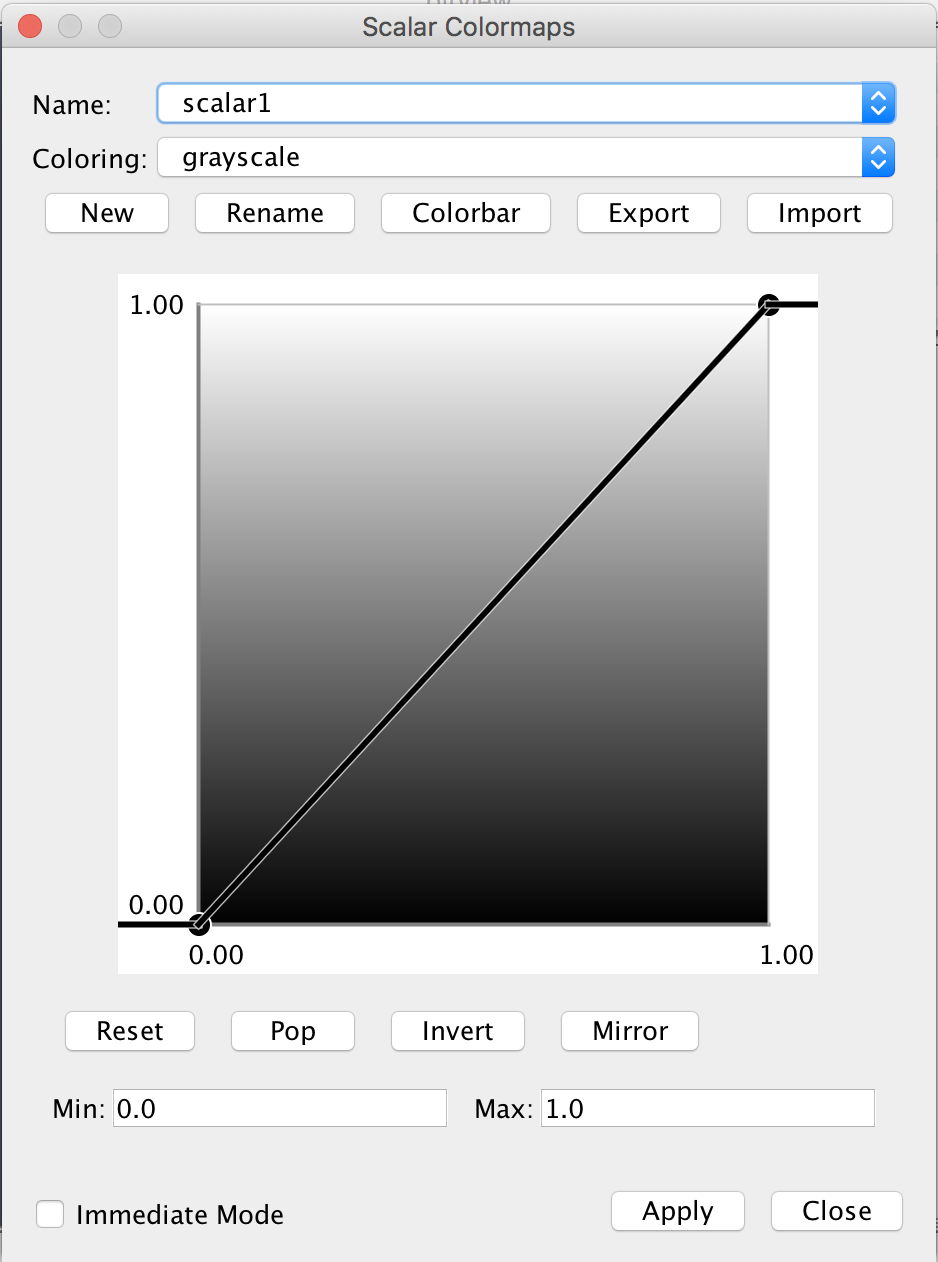Apply the colormap changes
This screenshot has height=1262, width=938.
[678, 1211]
